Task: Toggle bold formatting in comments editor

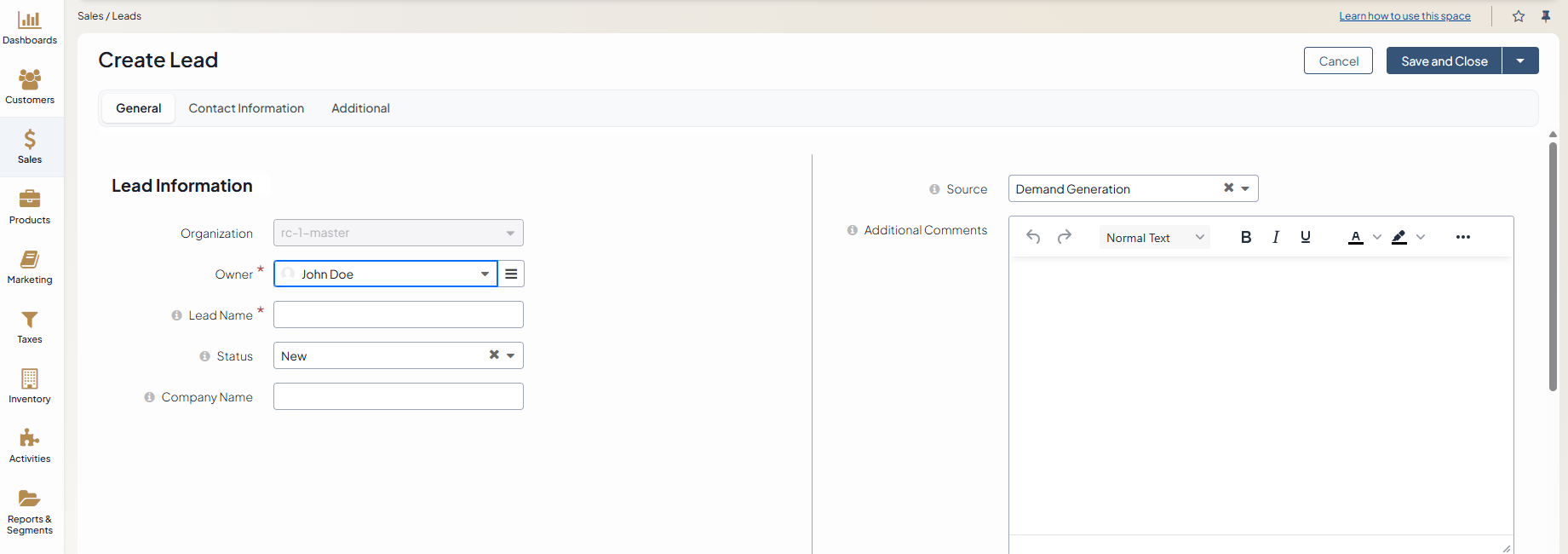Action: point(1246,237)
